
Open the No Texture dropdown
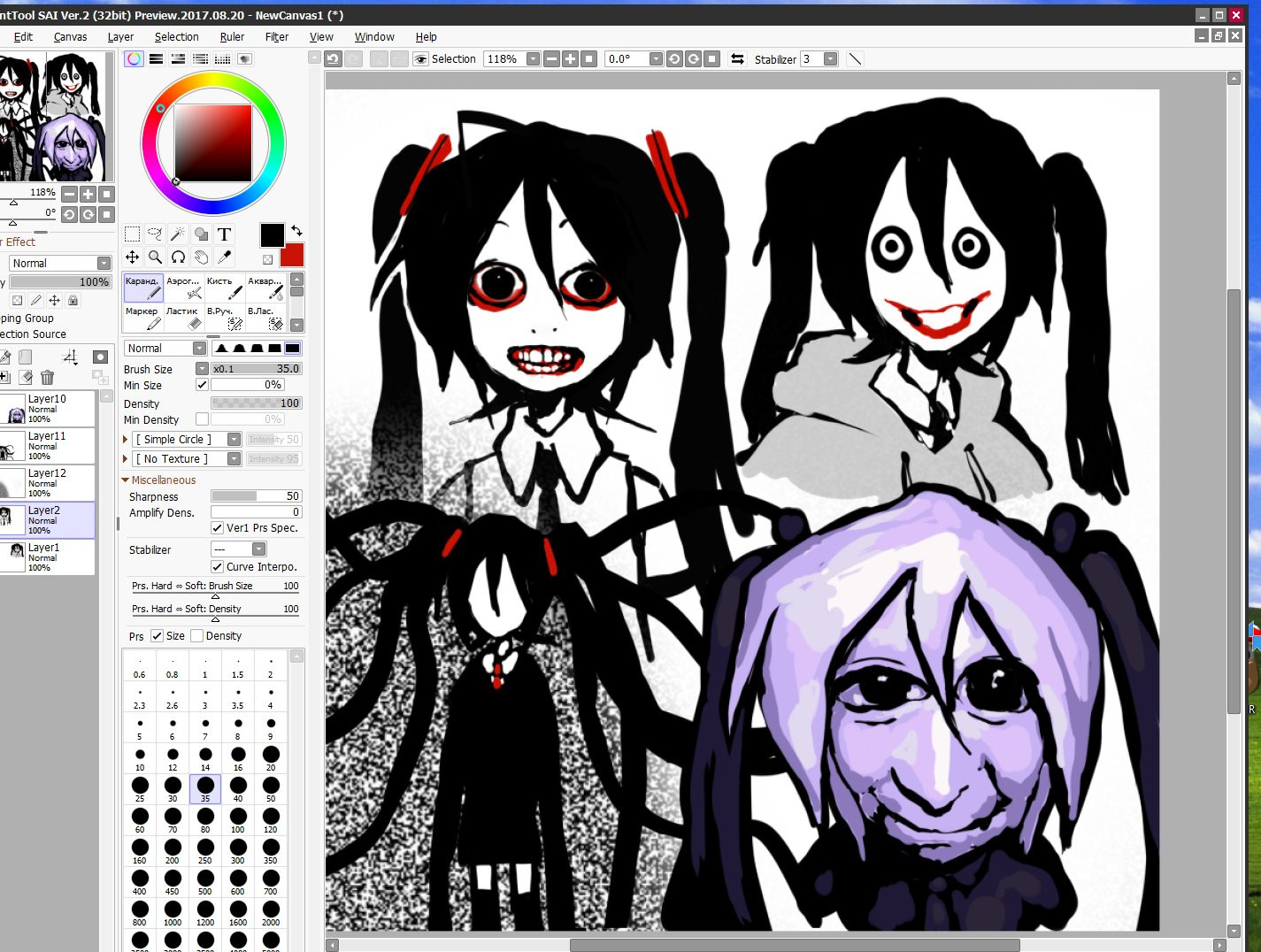pos(234,458)
